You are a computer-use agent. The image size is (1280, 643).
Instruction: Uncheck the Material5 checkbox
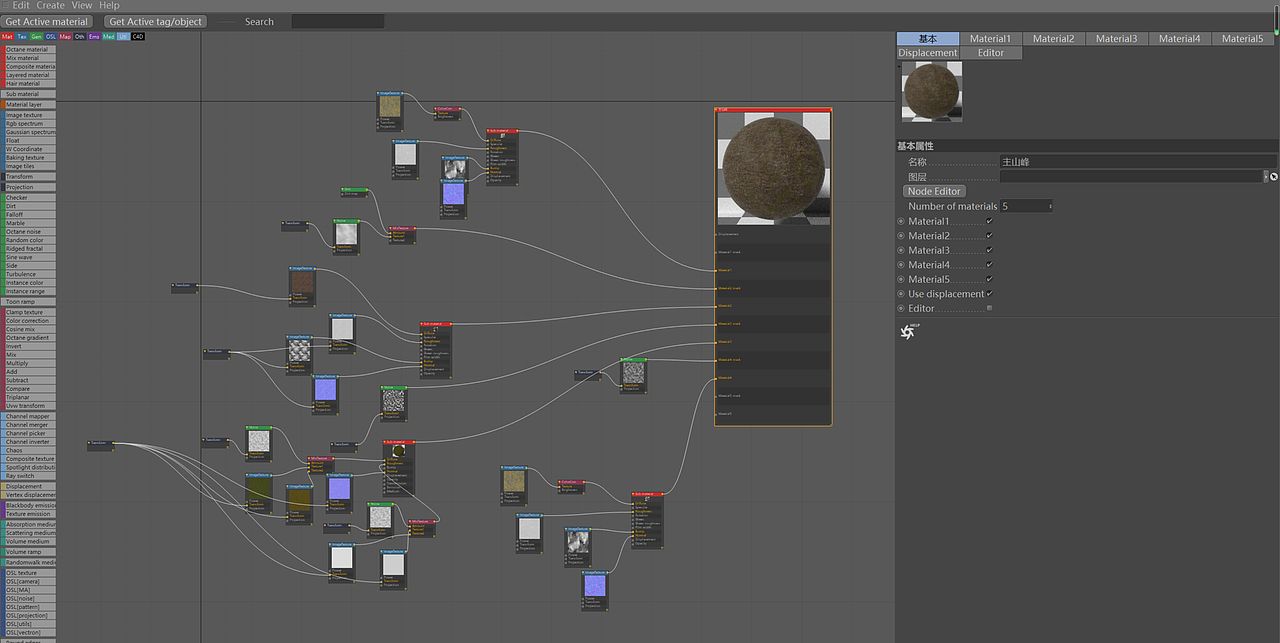coord(989,279)
